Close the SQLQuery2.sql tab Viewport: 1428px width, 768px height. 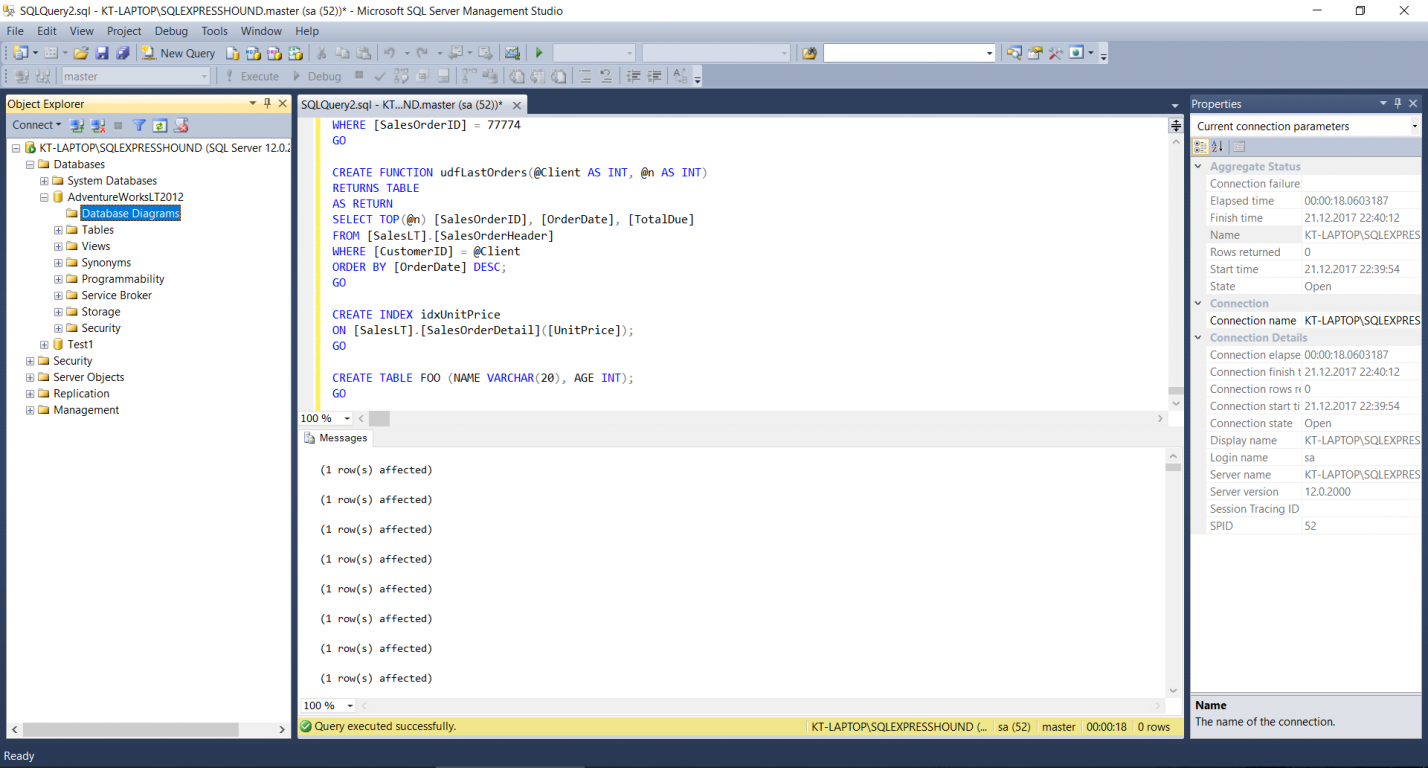517,105
